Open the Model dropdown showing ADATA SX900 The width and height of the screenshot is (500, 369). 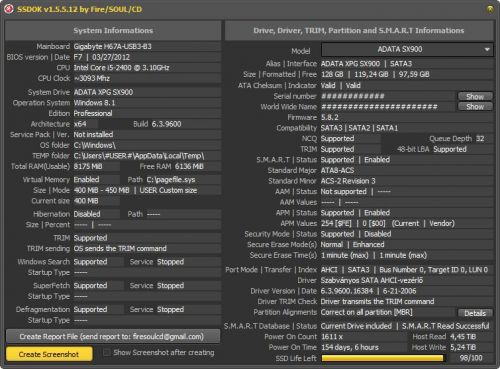[407, 50]
